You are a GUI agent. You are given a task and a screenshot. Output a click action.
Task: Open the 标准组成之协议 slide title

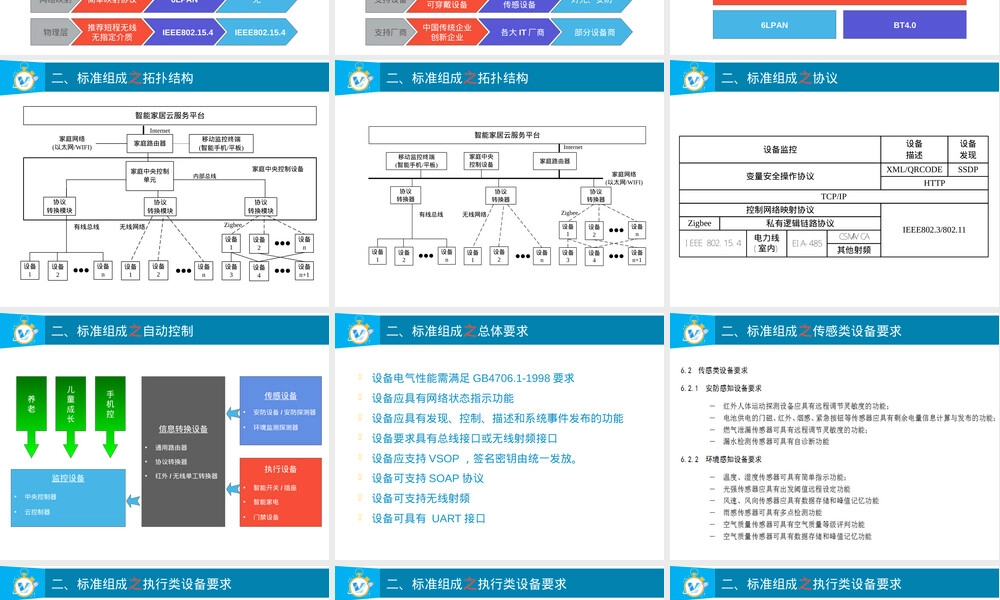click(x=779, y=78)
